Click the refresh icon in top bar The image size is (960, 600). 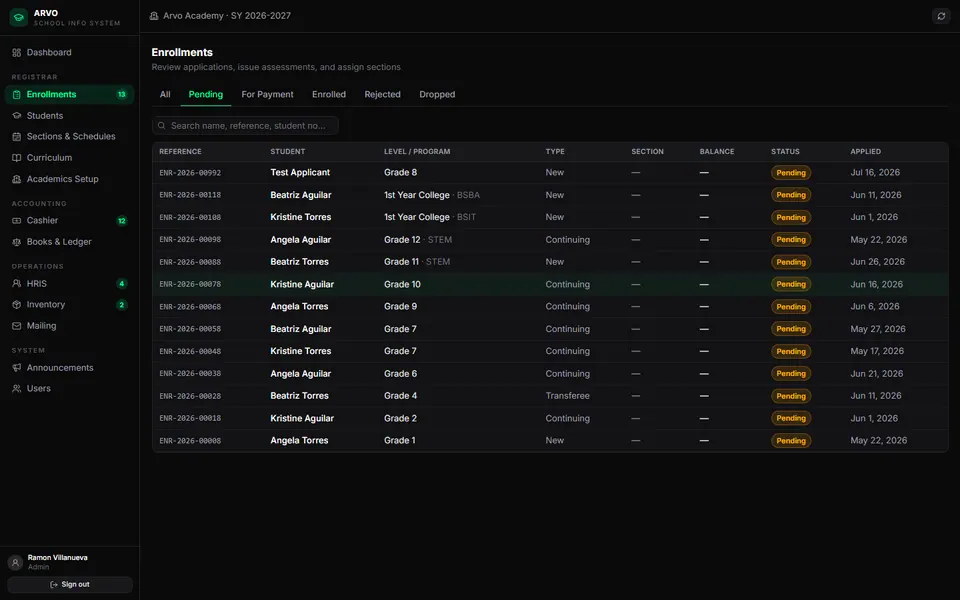tap(941, 16)
